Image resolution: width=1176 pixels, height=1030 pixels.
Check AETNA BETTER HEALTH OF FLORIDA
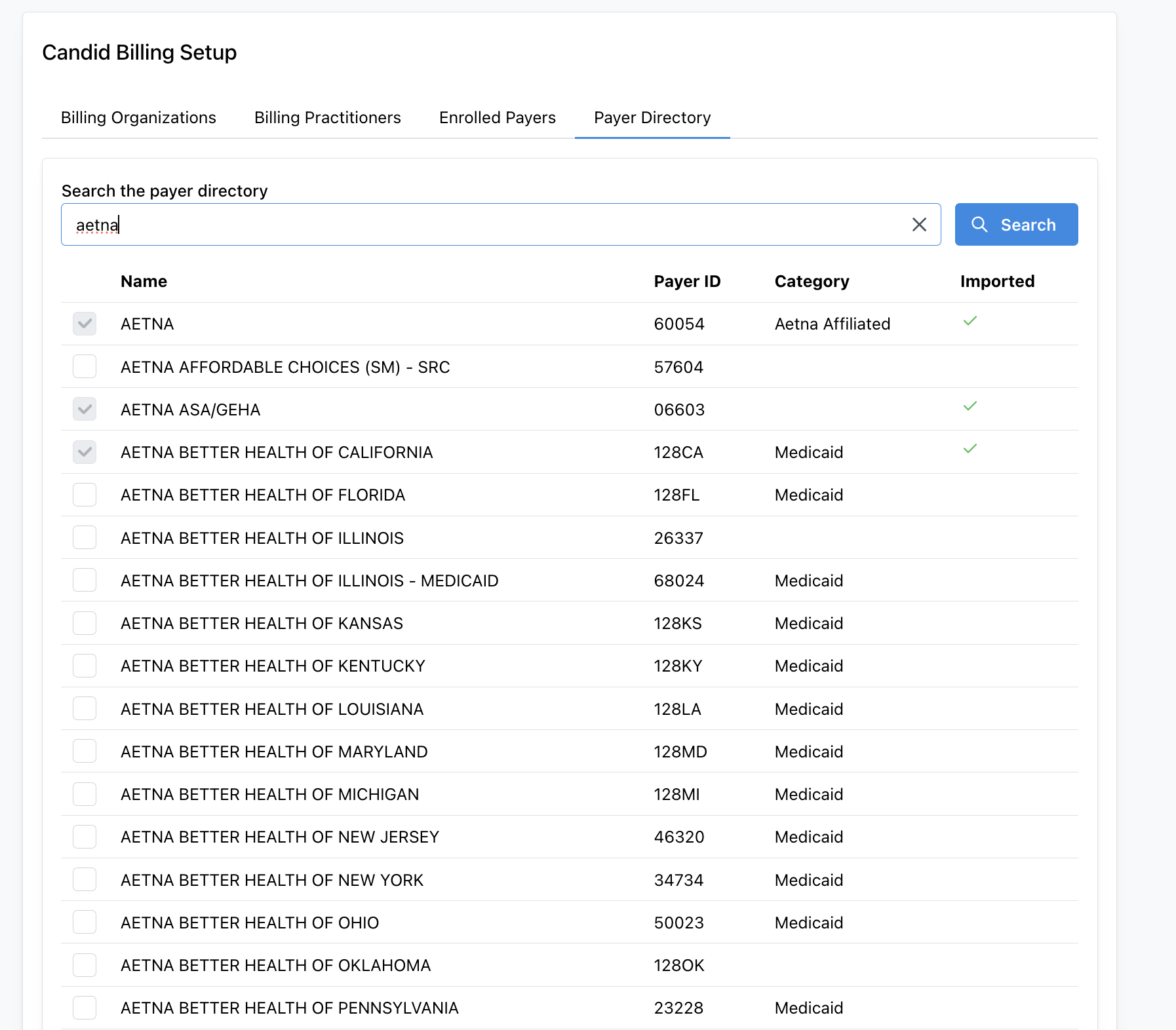85,495
